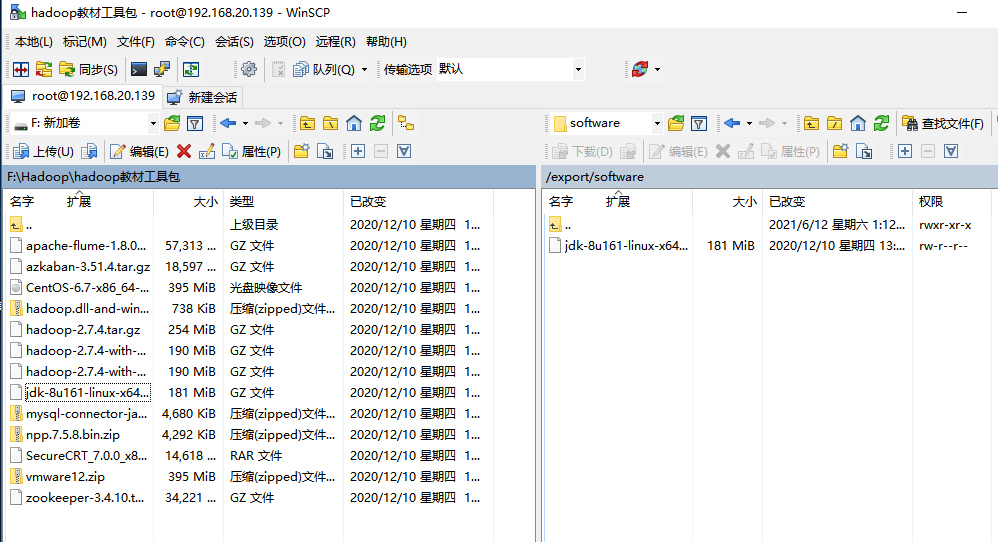The image size is (998, 542).
Task: Sort remote files by 权限 column
Action: 952,202
